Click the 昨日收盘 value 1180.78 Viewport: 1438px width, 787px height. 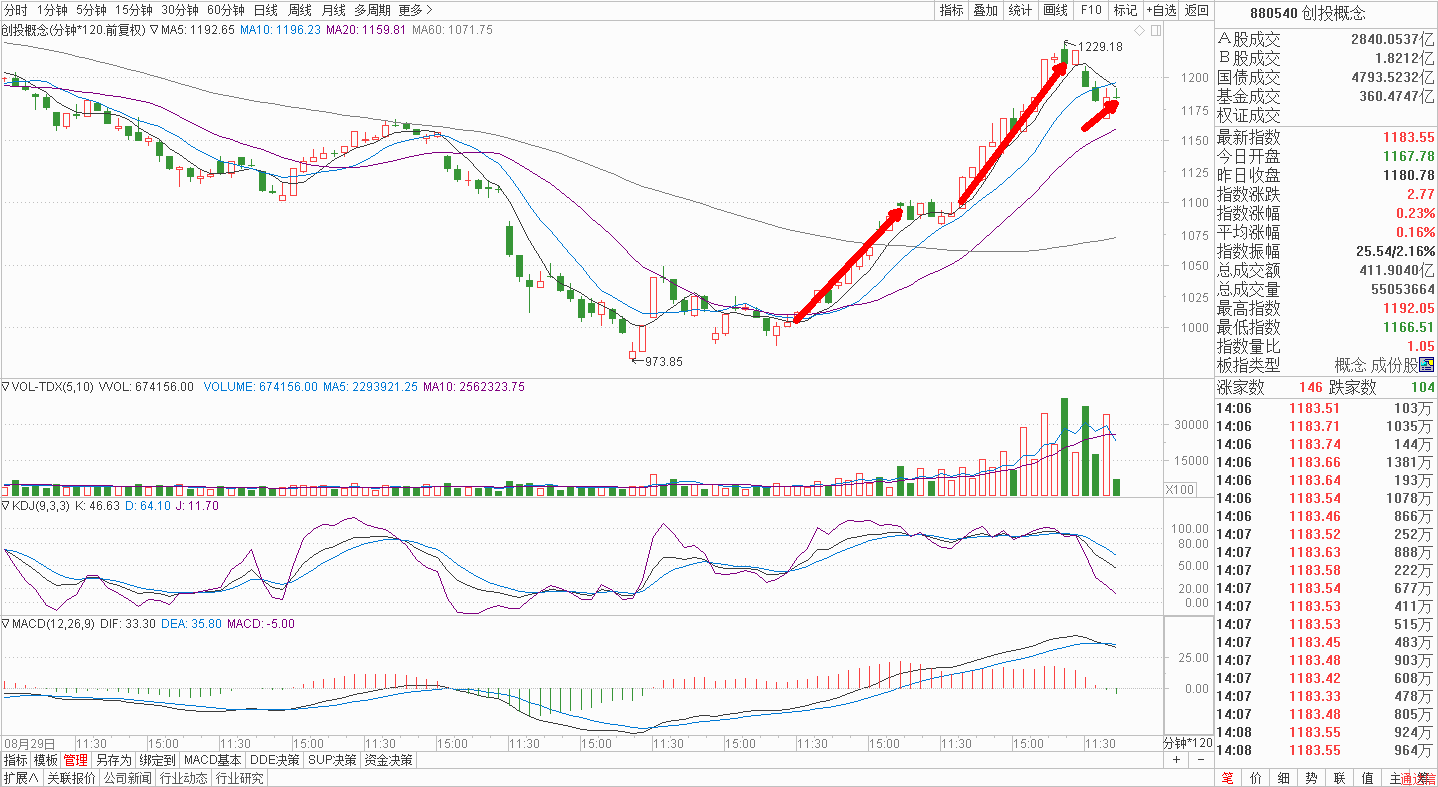(1409, 176)
